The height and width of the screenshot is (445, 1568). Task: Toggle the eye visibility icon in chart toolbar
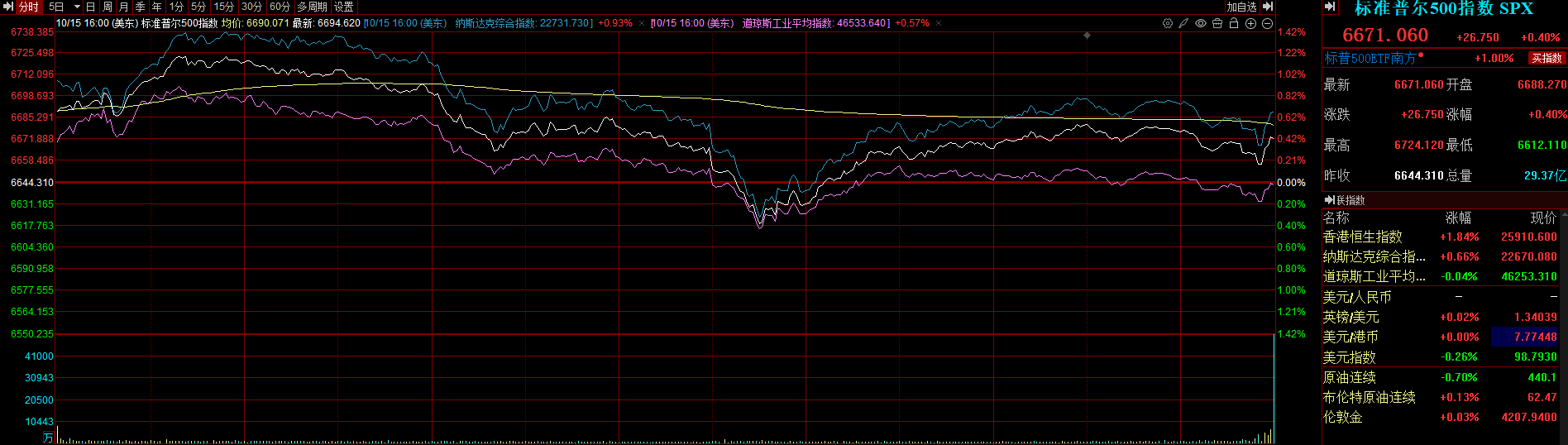1201,23
